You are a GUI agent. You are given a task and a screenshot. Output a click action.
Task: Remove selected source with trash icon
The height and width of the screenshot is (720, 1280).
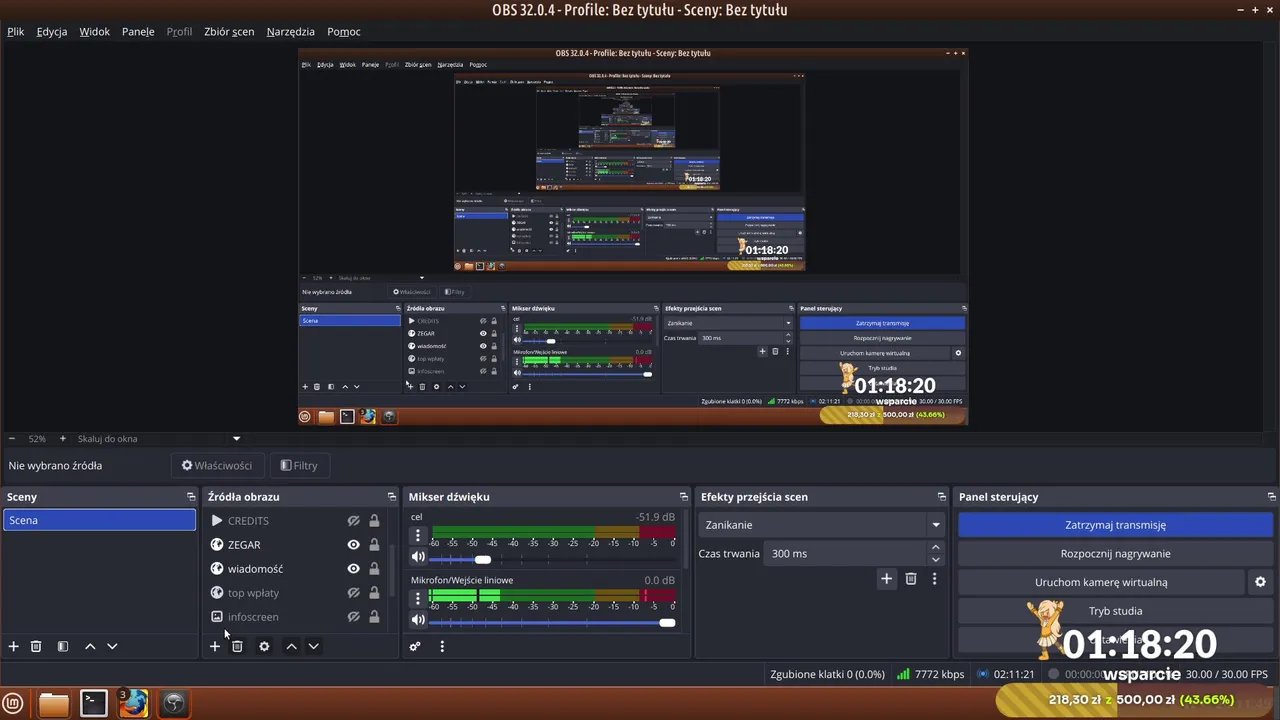tap(237, 647)
